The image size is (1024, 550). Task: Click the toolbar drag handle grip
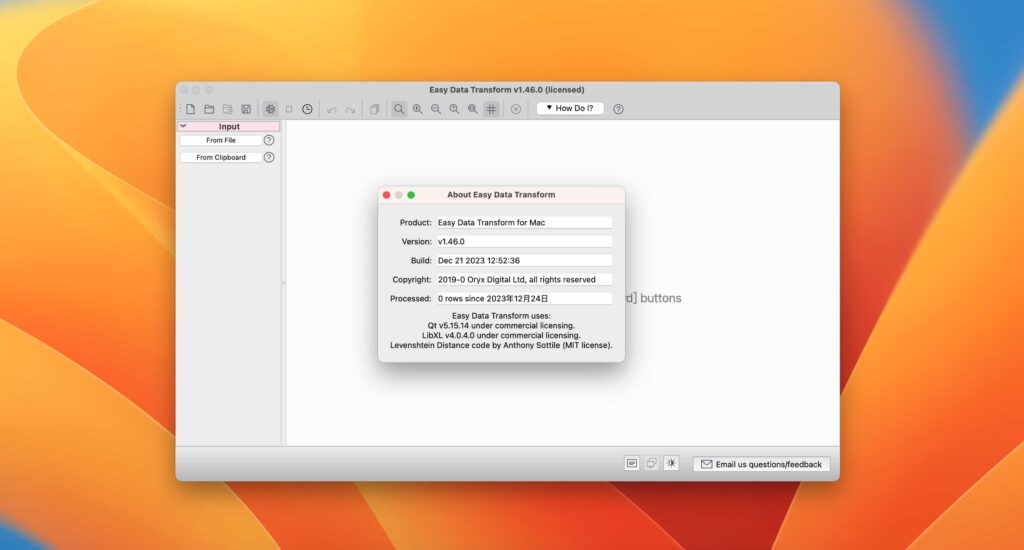pyautogui.click(x=180, y=109)
